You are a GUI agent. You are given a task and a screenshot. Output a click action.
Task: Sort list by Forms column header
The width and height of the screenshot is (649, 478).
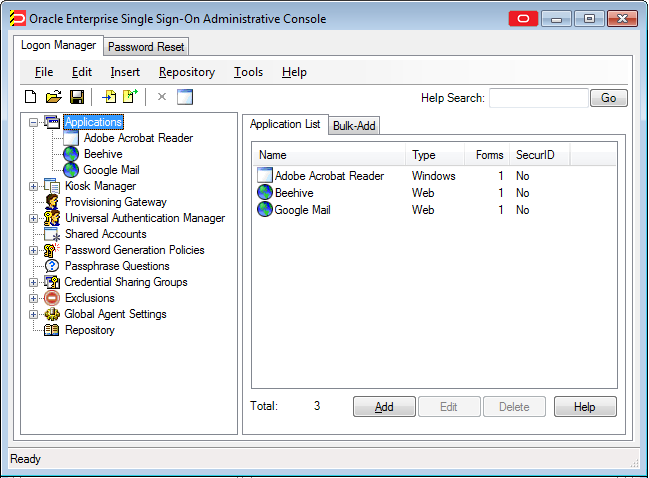(487, 155)
